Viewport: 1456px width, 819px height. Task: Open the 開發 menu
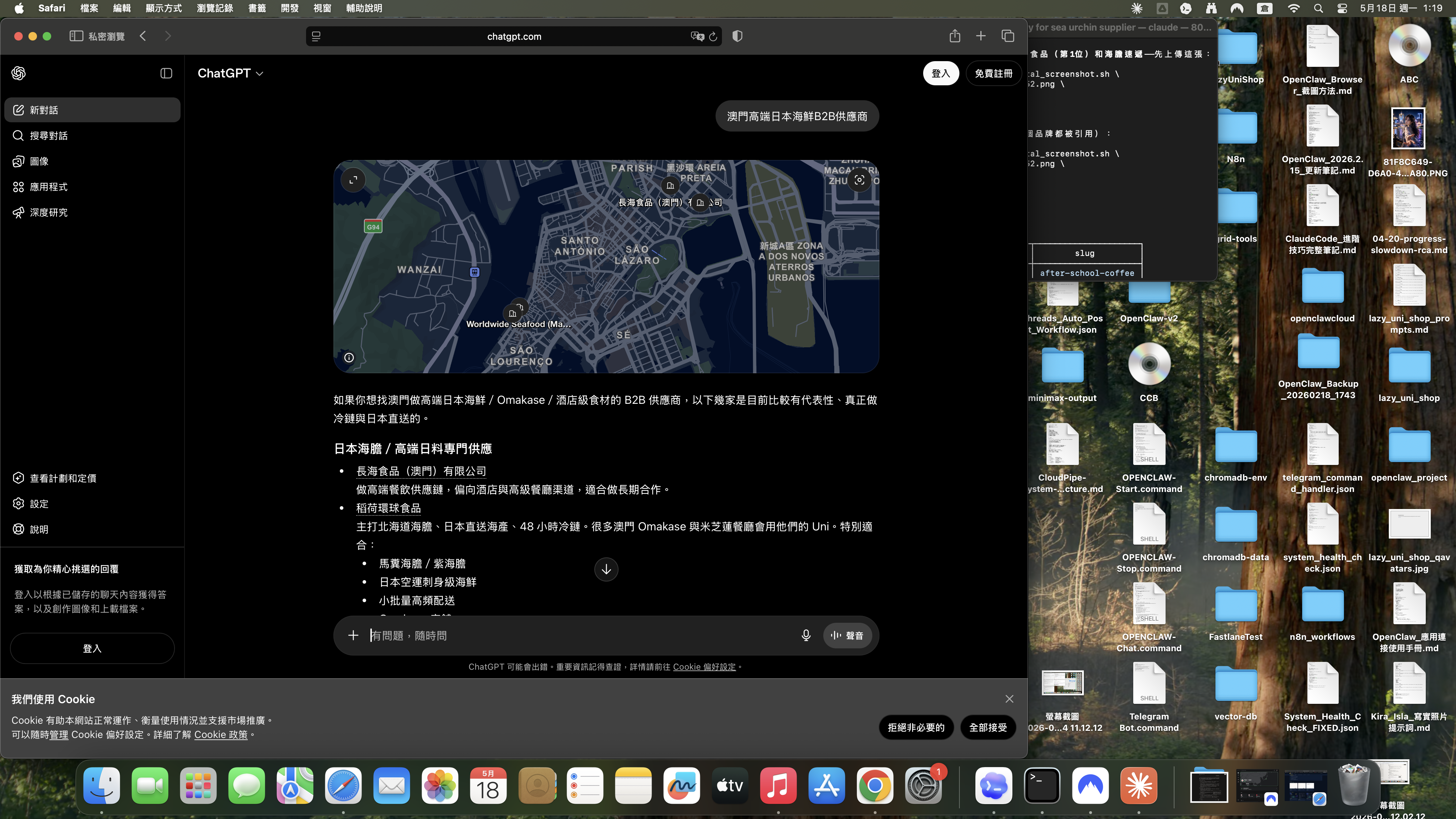click(289, 8)
